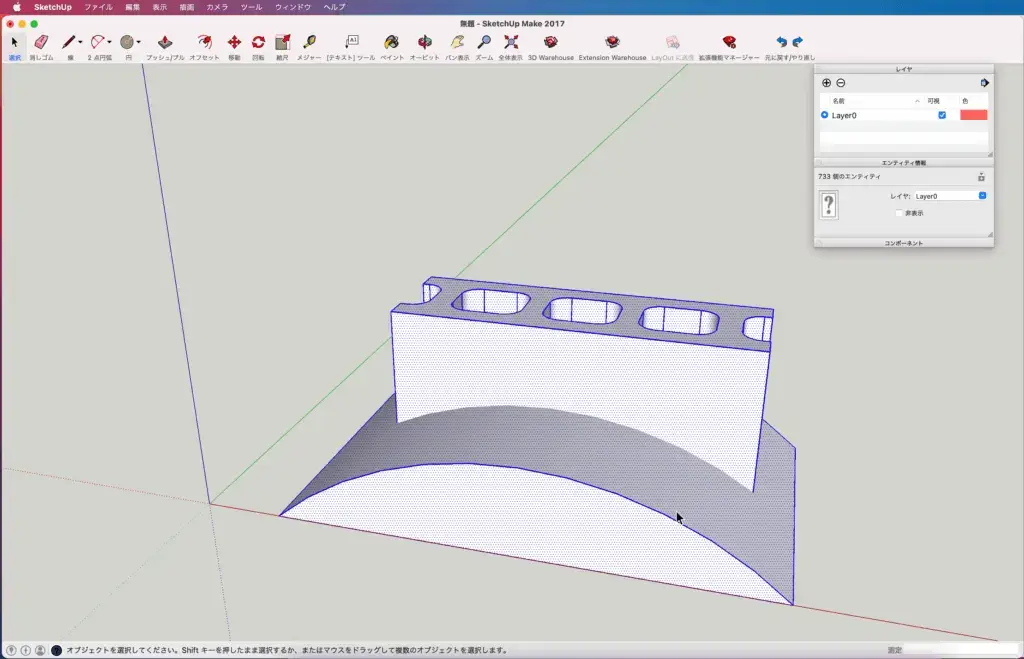
Task: Open the Edit (編集) menu
Action: [x=133, y=7]
